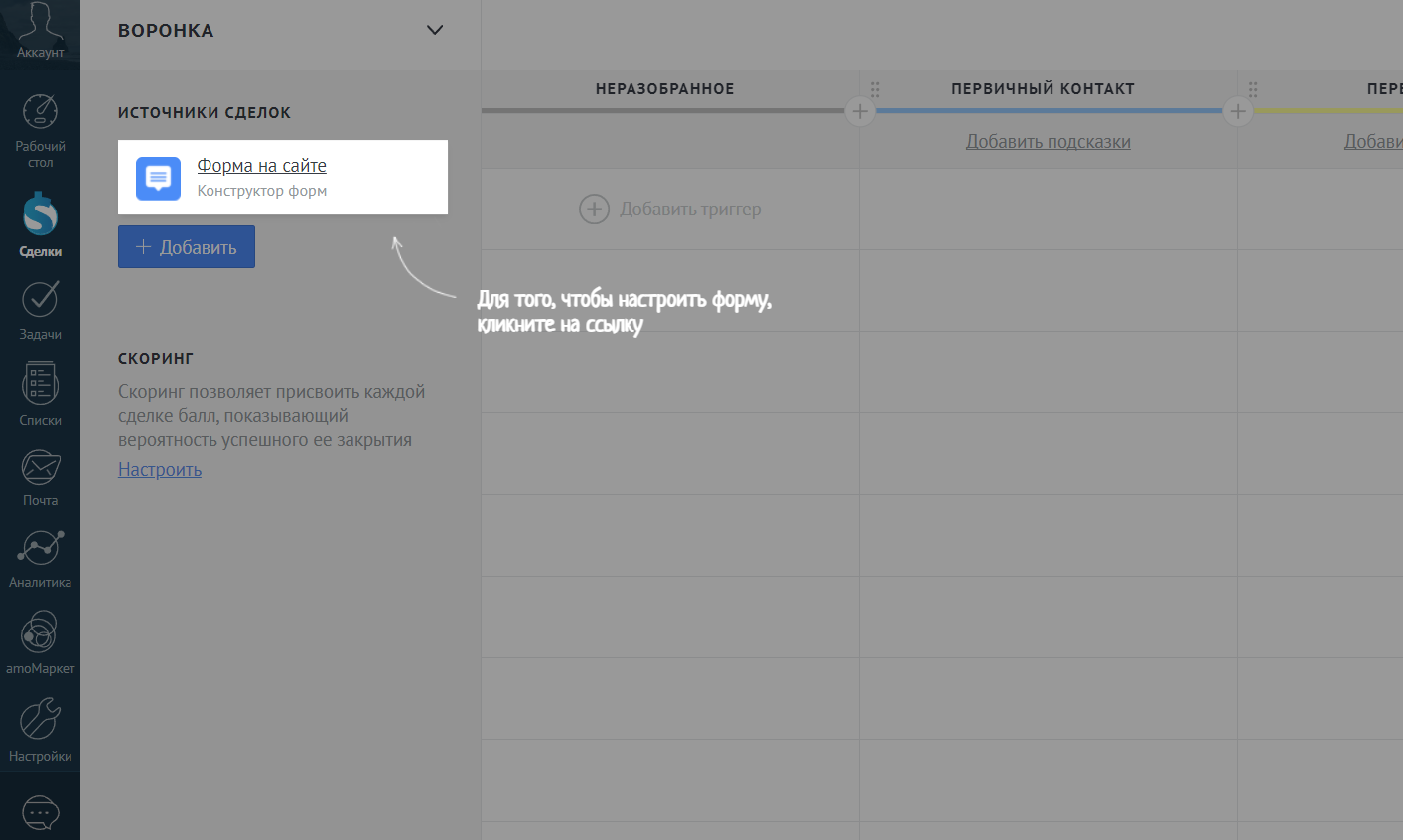Click Добавить подсказки under Первичный контакт
The image size is (1403, 840).
[1049, 142]
